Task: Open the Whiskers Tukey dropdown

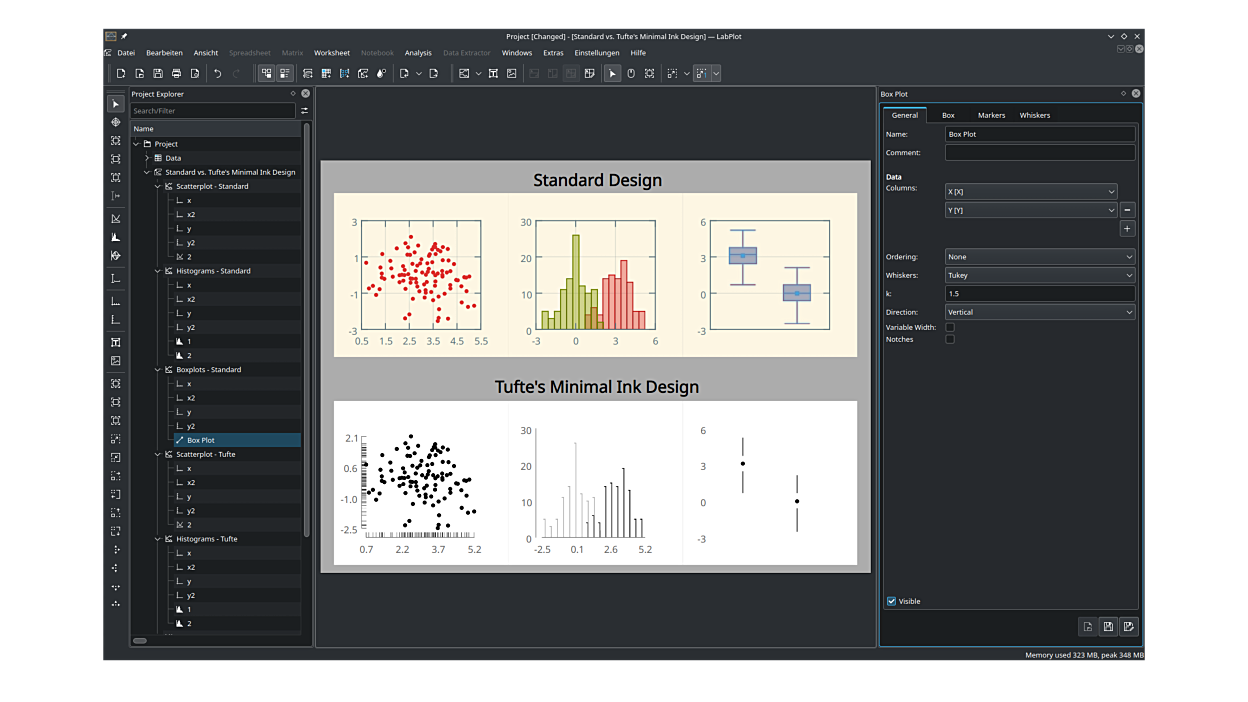Action: point(1040,275)
